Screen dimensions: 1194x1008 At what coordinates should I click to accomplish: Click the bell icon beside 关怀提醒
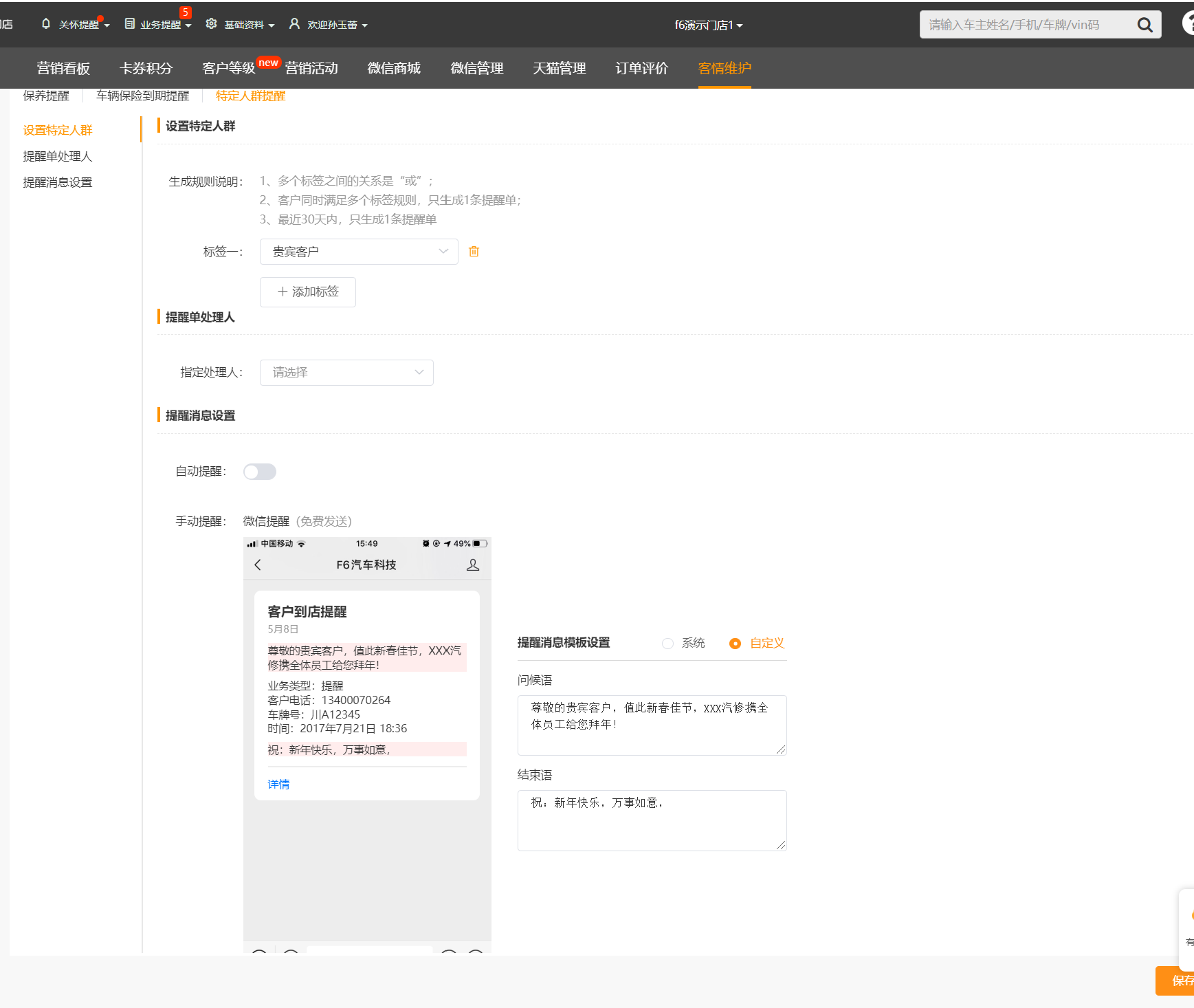(x=46, y=24)
